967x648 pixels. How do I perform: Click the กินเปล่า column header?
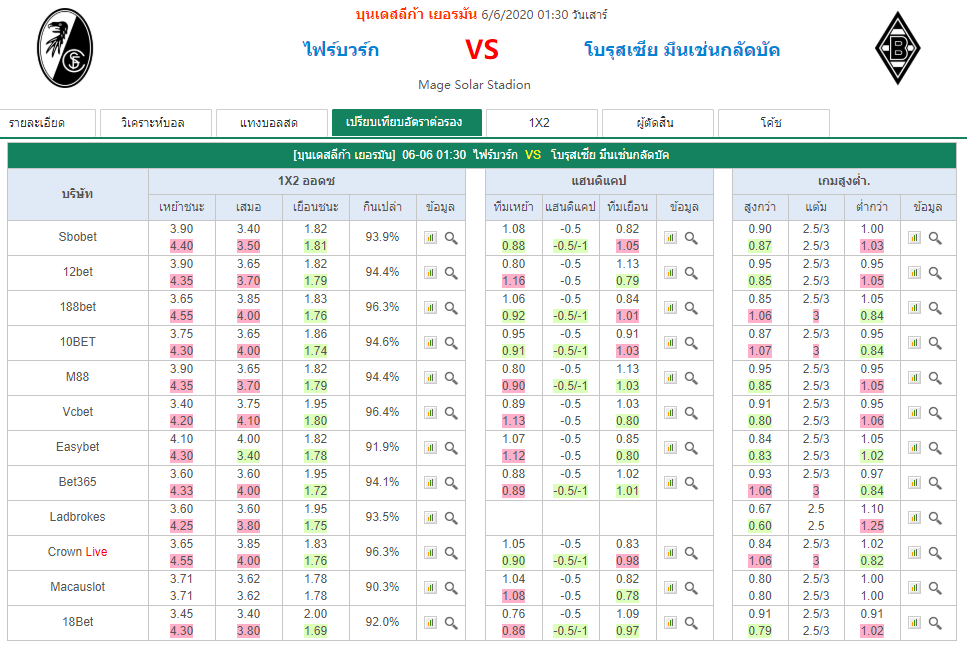point(382,207)
